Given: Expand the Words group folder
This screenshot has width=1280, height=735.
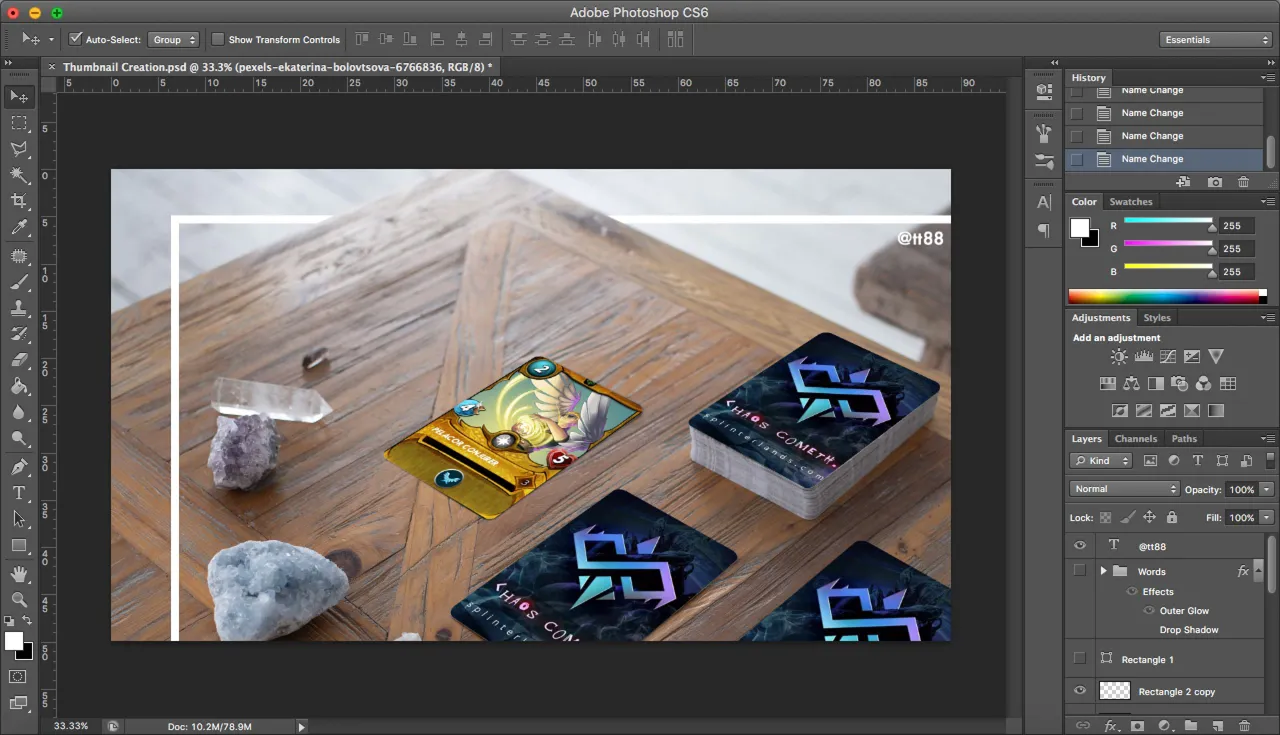Looking at the screenshot, I should tap(1103, 571).
